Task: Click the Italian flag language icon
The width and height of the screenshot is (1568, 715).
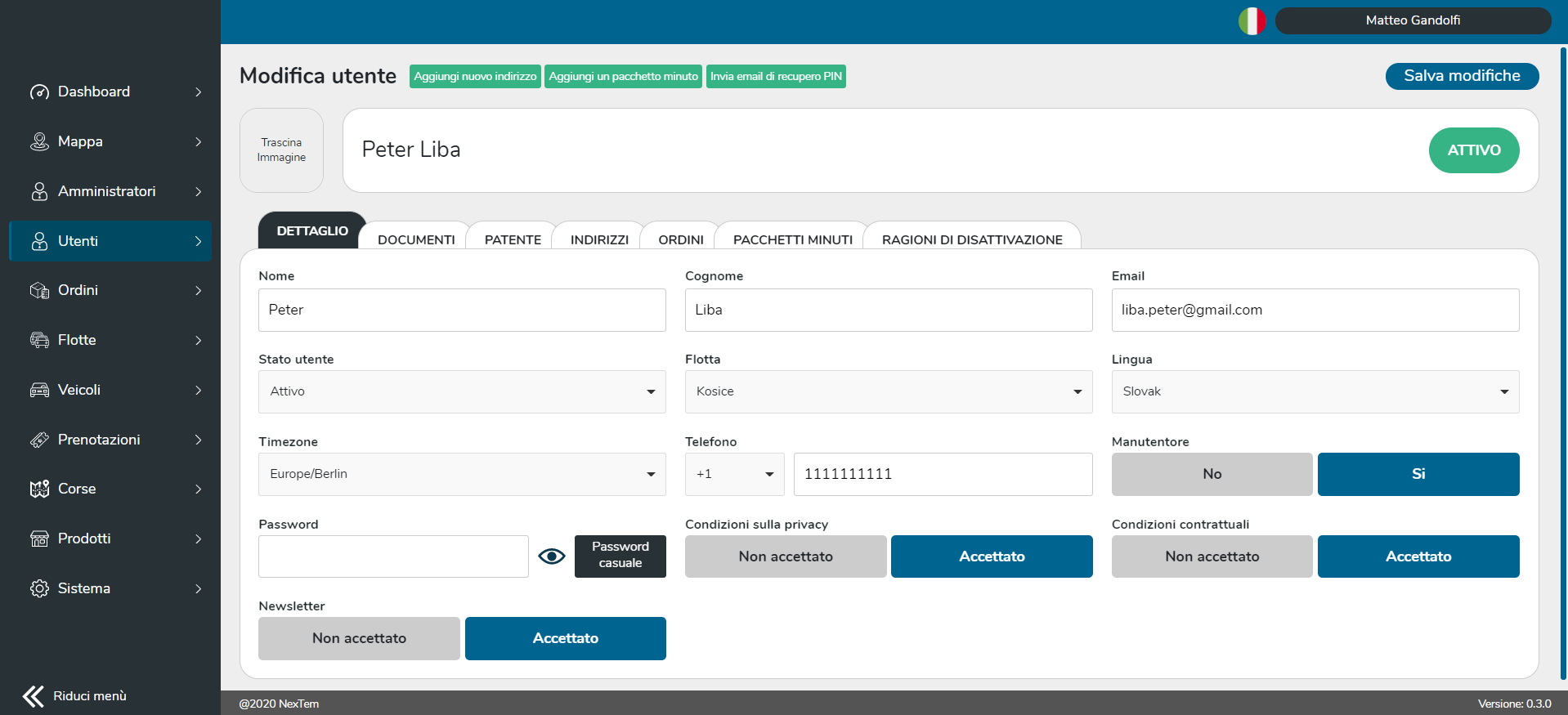Action: click(1252, 20)
